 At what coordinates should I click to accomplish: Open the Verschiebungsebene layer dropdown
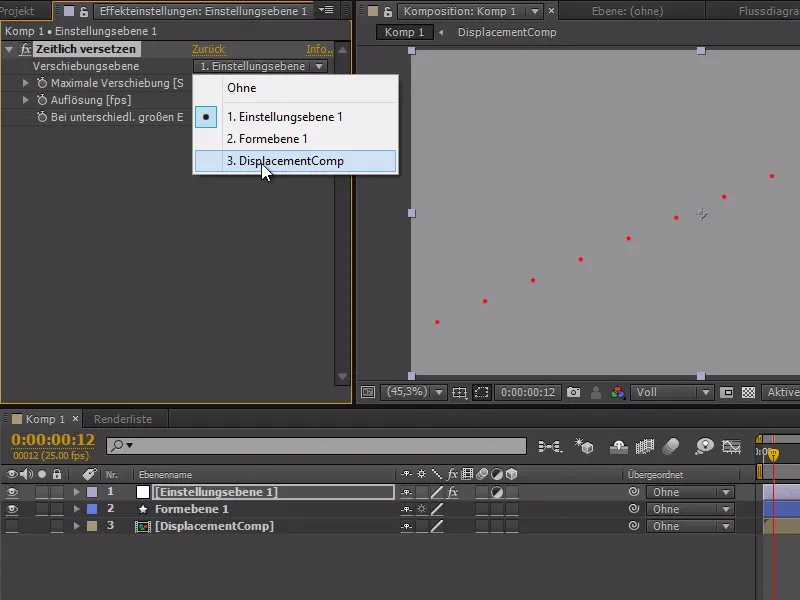click(260, 66)
